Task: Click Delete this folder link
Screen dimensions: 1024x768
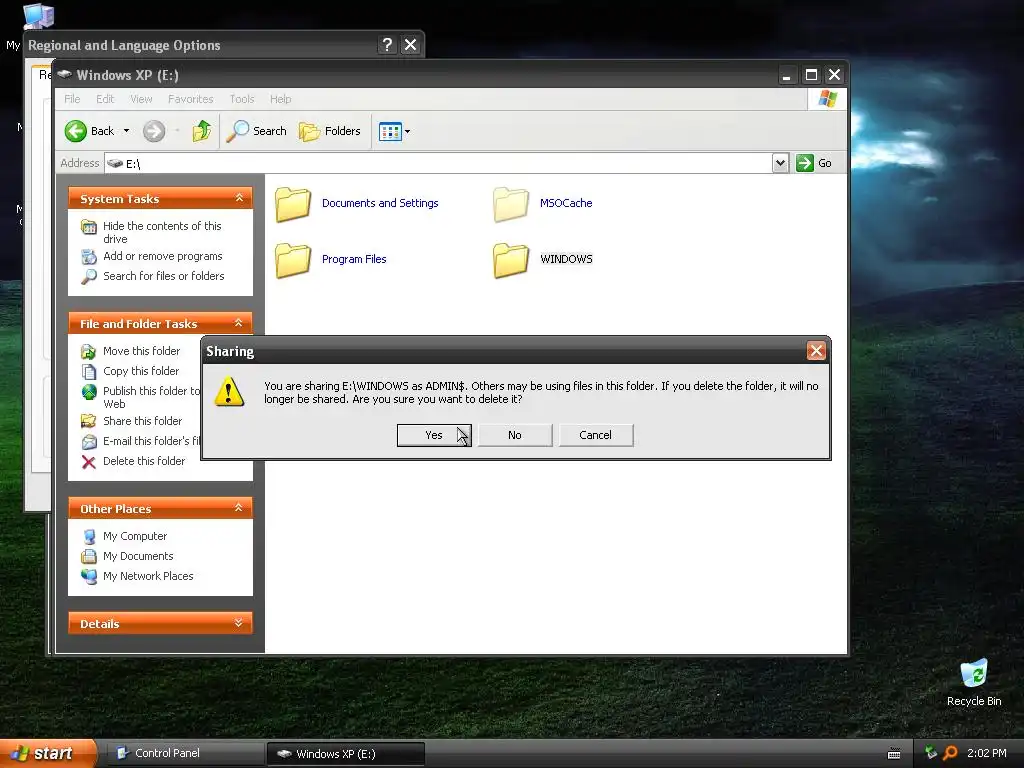Action: (x=144, y=461)
